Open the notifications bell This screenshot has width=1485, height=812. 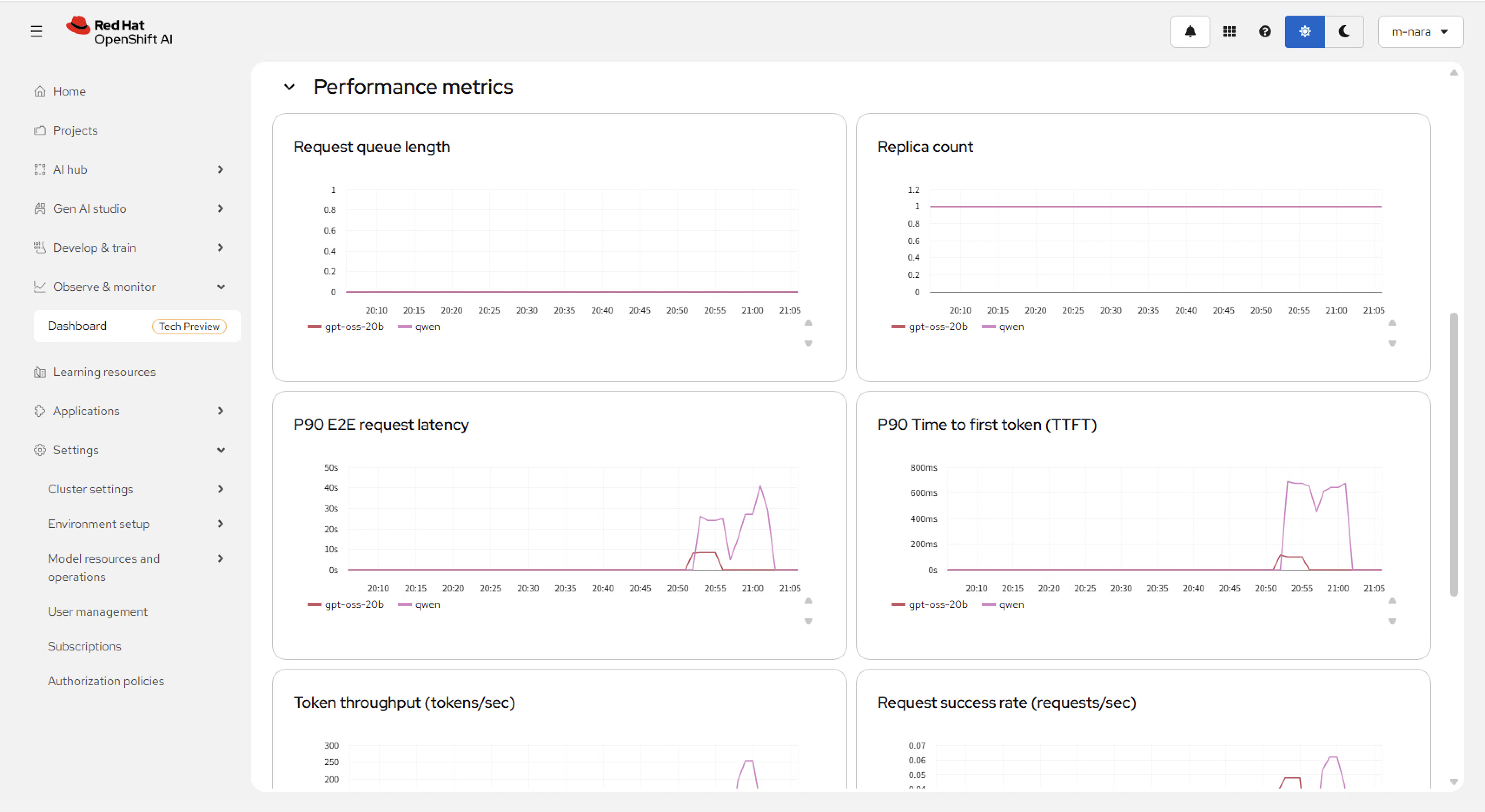point(1190,32)
